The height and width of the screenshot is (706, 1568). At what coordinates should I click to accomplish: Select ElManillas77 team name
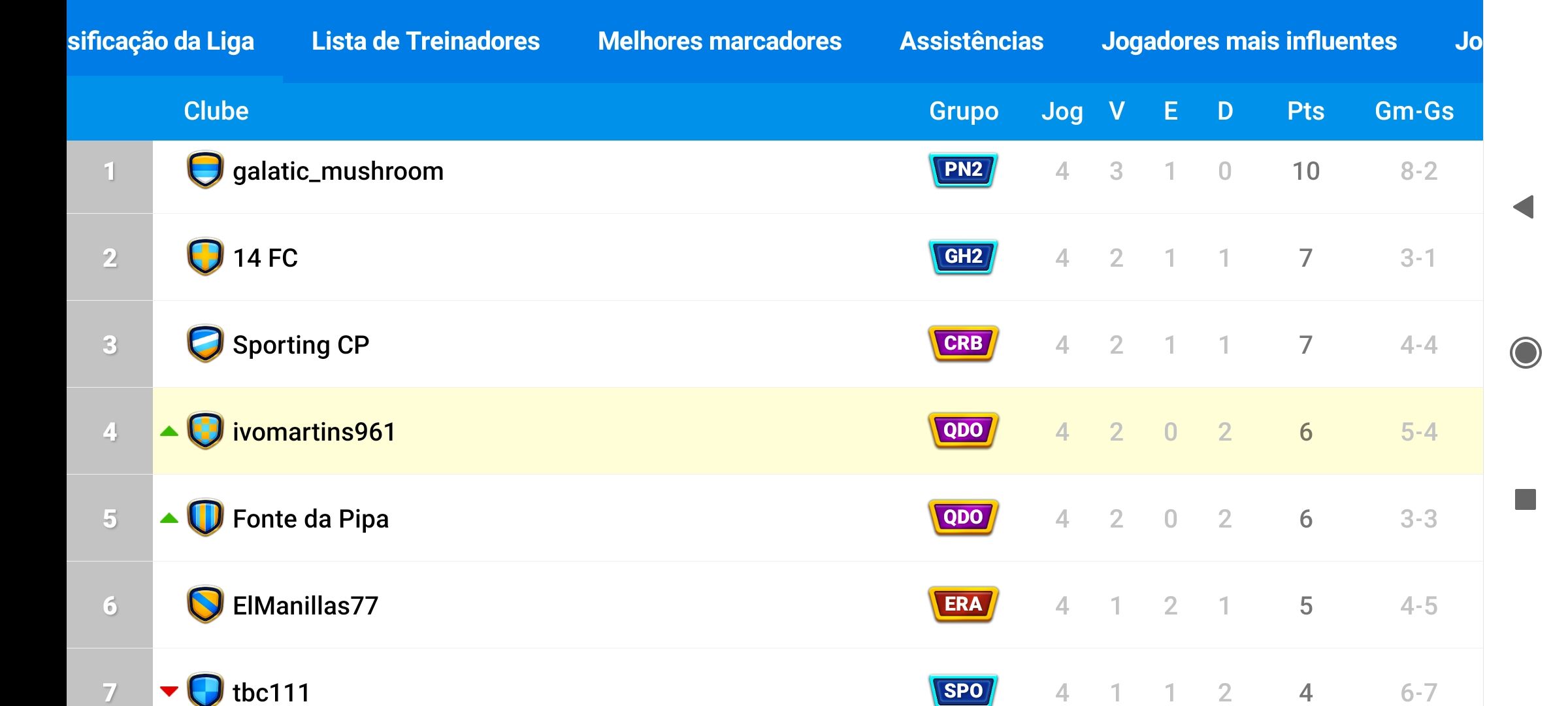(306, 606)
